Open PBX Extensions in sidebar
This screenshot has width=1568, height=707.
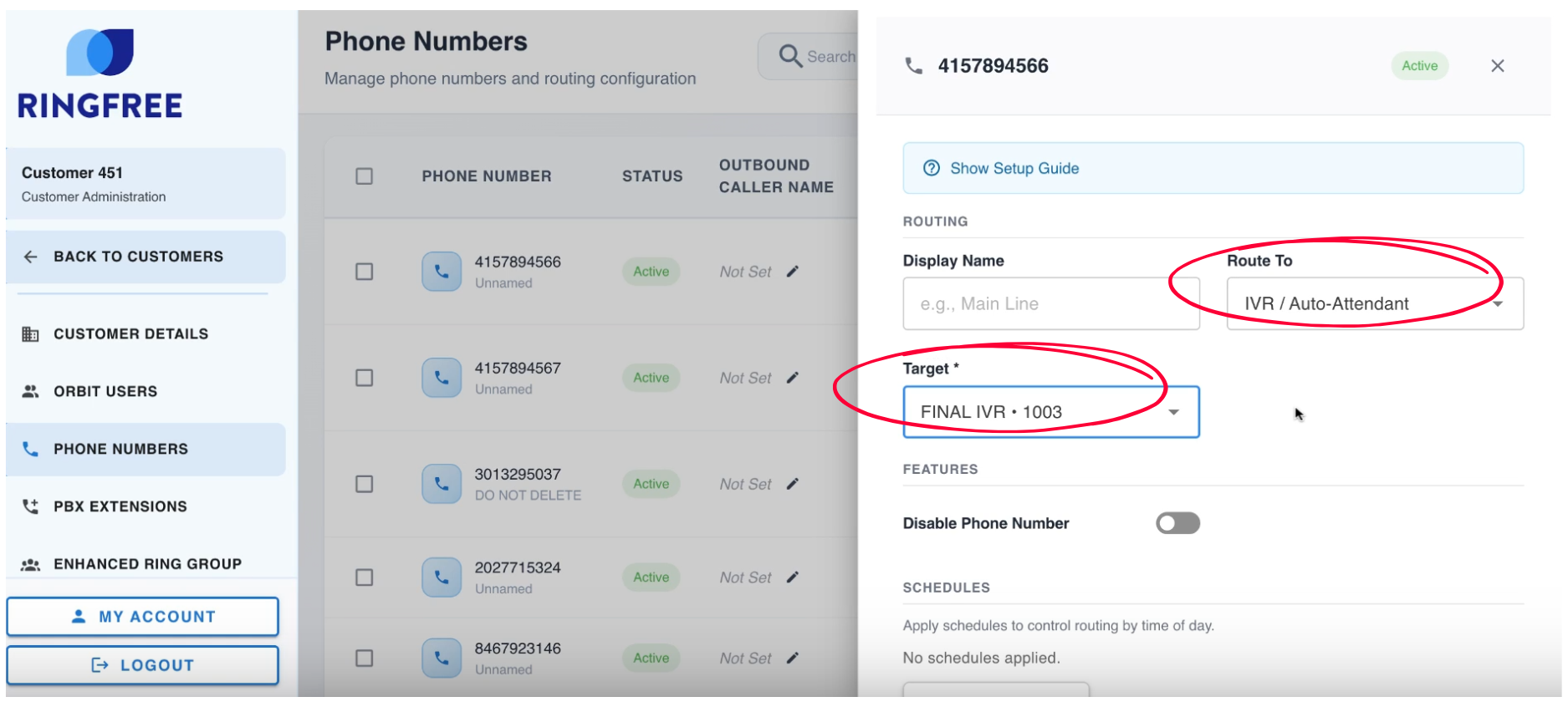click(x=120, y=506)
